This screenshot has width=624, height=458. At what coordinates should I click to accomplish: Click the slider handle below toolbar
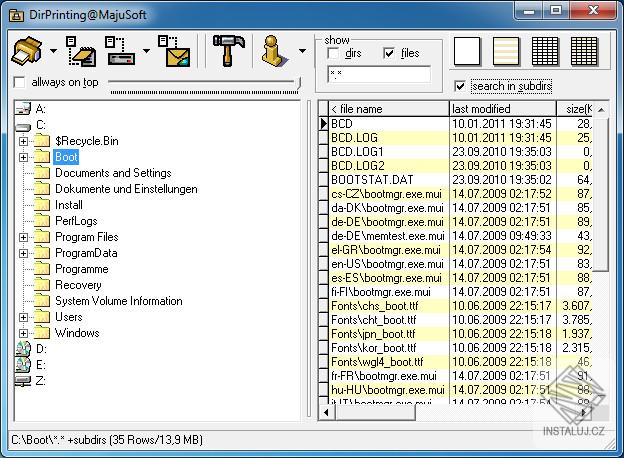(299, 83)
